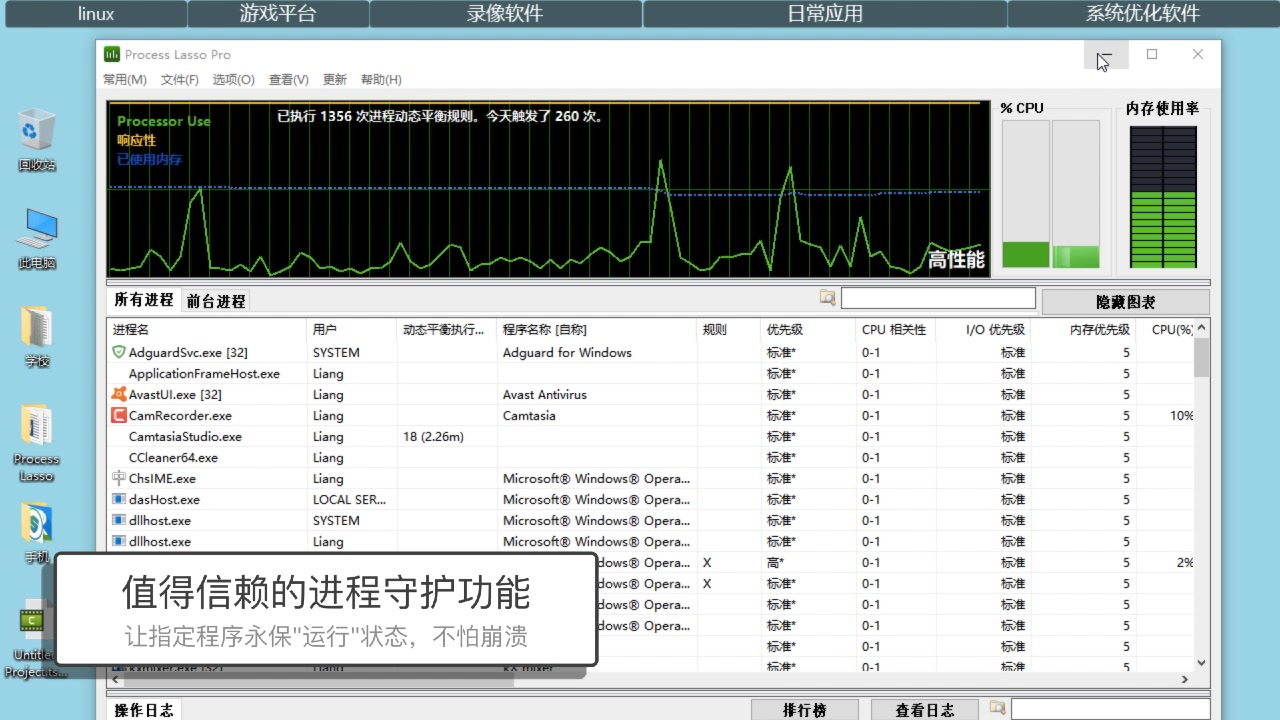Sort by the 内存优先级 column header
Viewport: 1280px width, 720px height.
point(1083,329)
